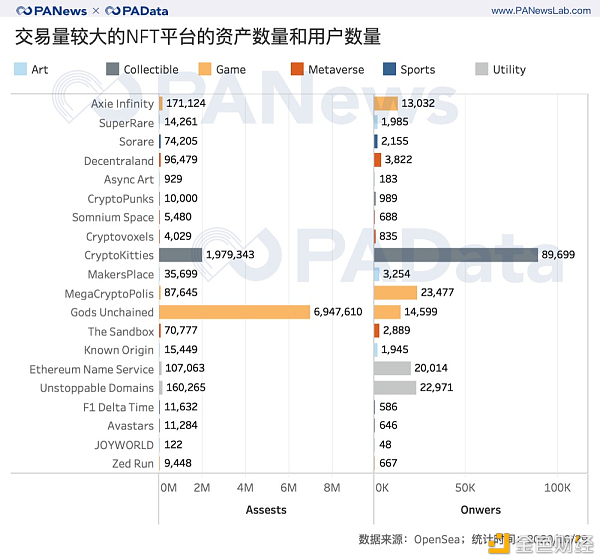600x560 pixels.
Task: Select the Known Origin row label
Action: click(119, 350)
